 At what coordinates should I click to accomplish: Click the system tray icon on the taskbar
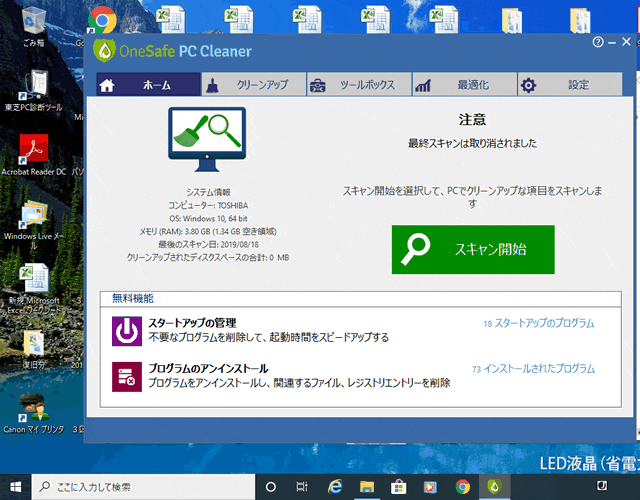pos(602,486)
